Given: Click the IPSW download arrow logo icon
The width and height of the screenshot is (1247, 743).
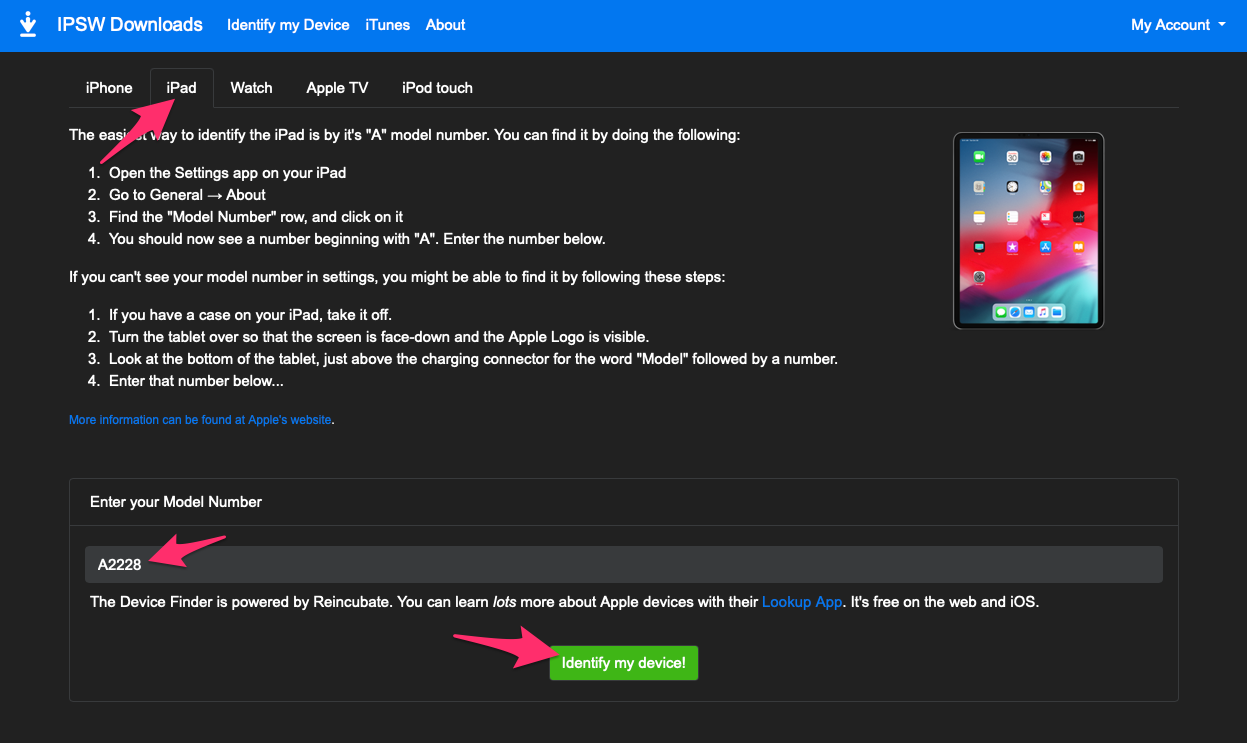Looking at the screenshot, I should tap(29, 24).
